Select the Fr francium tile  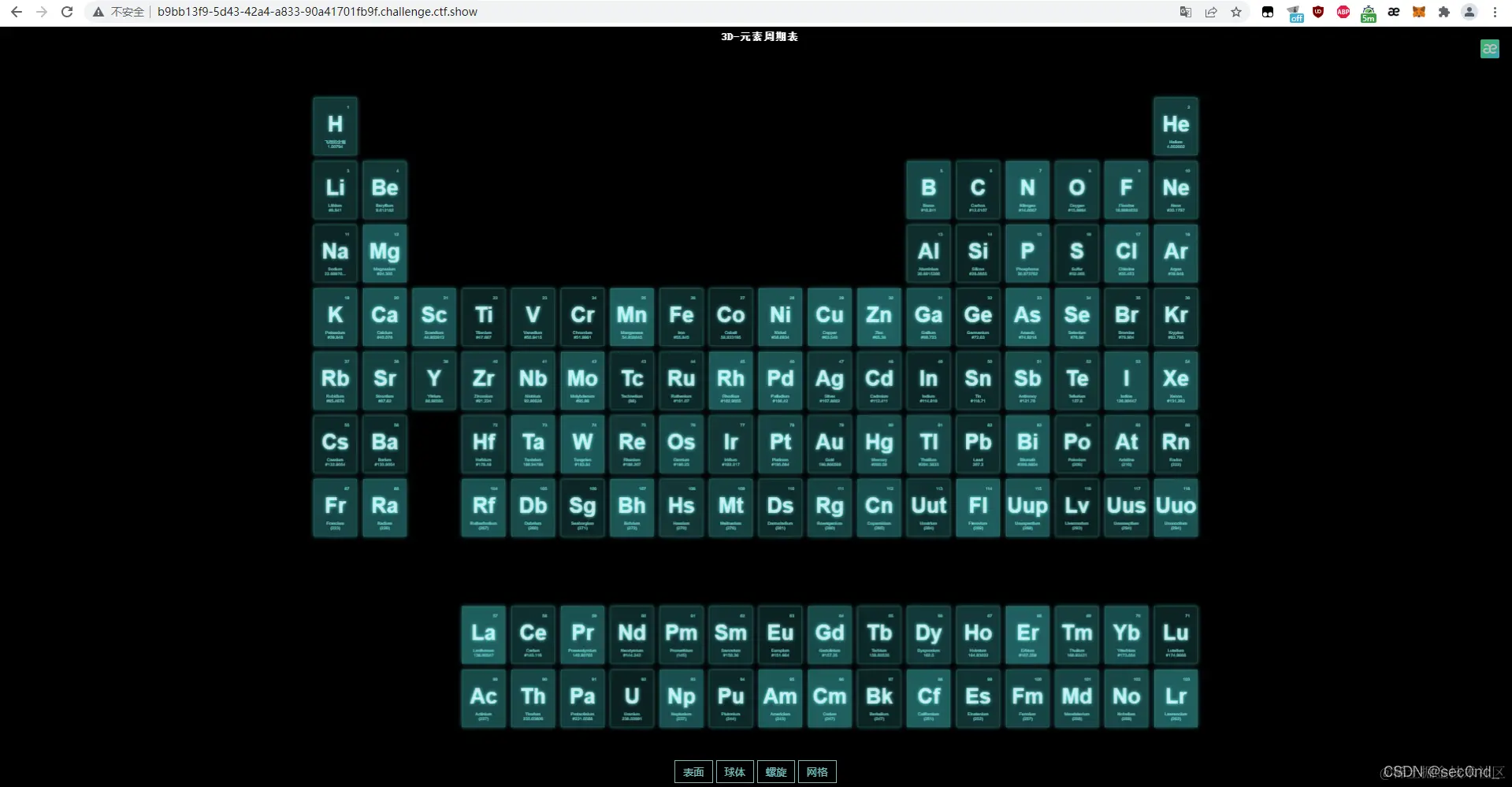pyautogui.click(x=335, y=508)
